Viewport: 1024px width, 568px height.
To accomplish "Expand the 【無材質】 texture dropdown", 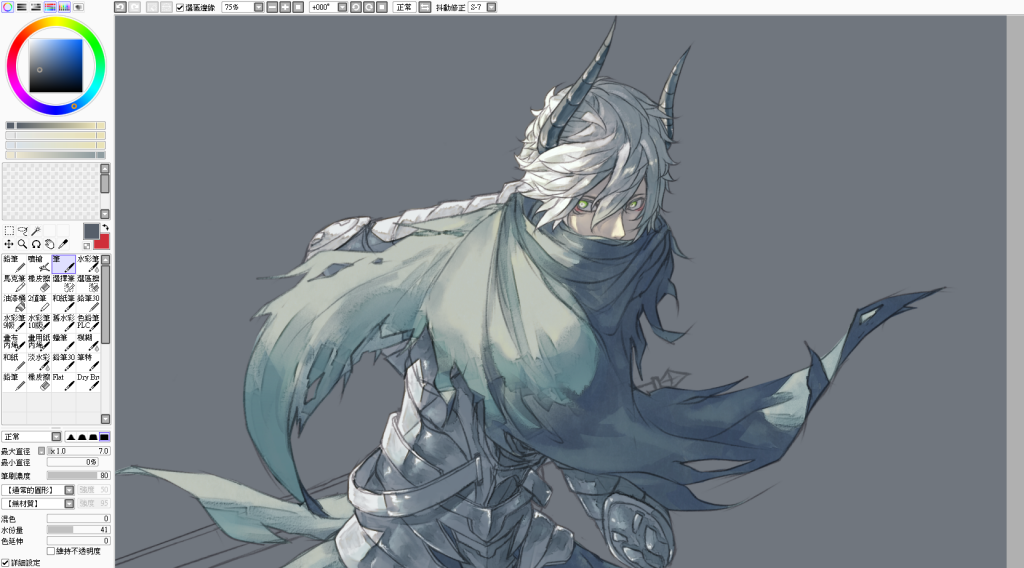I will 69,504.
